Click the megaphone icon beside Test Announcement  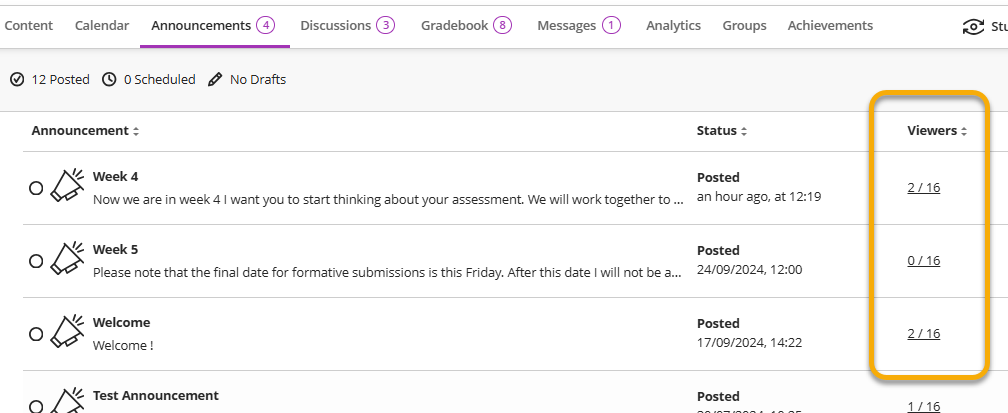67,400
